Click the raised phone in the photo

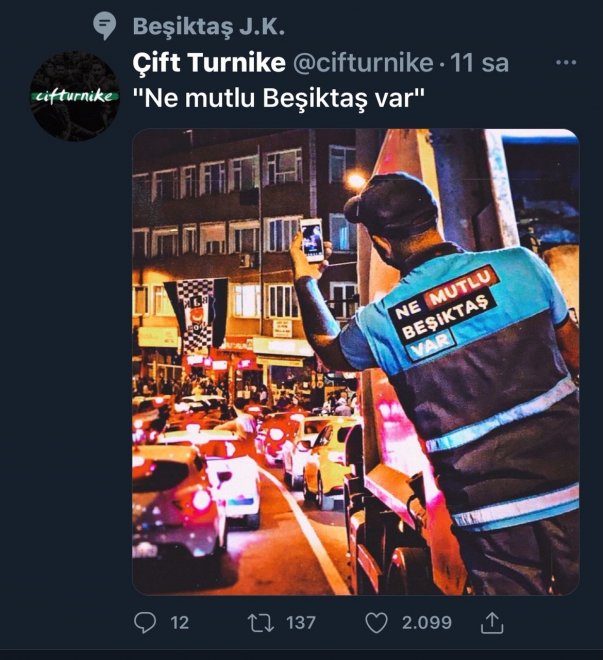click(312, 240)
